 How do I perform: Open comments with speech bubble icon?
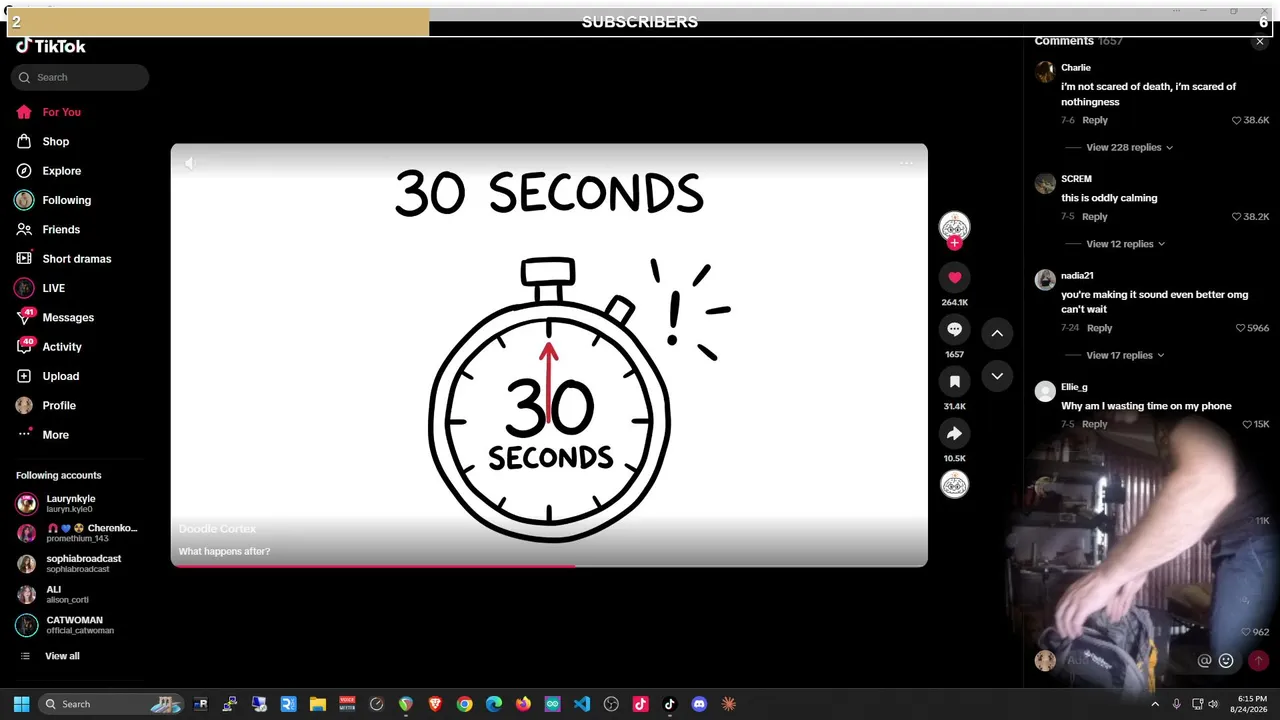pyautogui.click(x=954, y=329)
